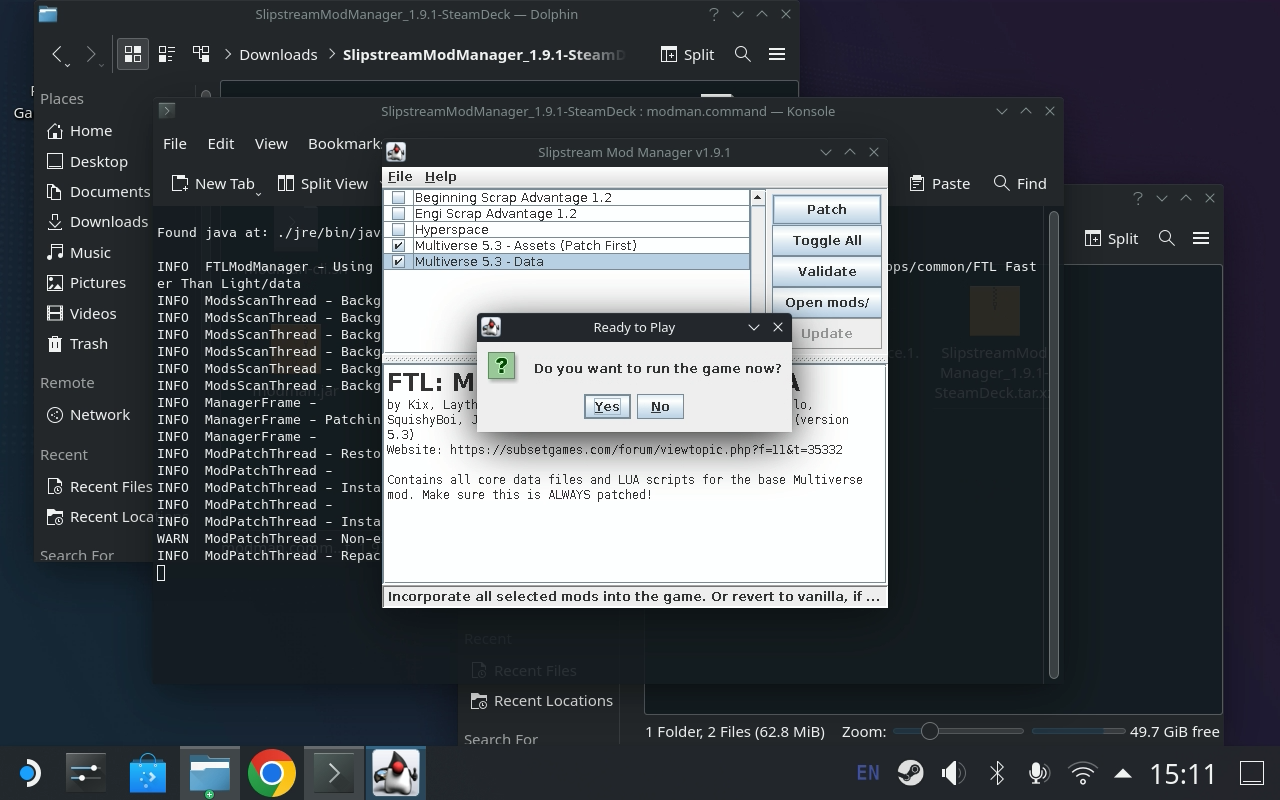Open microphone tray icon
1280x800 pixels.
[x=1039, y=773]
